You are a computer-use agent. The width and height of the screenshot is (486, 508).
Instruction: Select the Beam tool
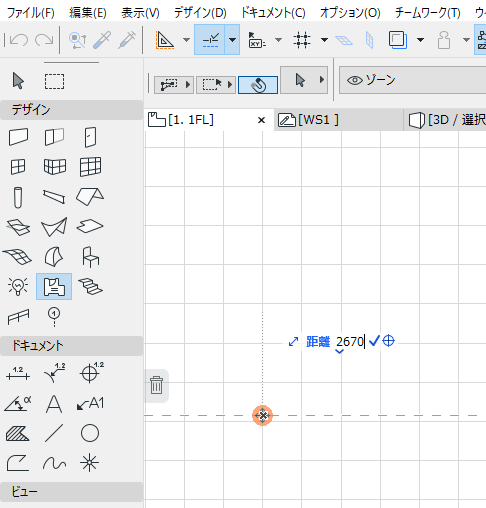[x=54, y=197]
